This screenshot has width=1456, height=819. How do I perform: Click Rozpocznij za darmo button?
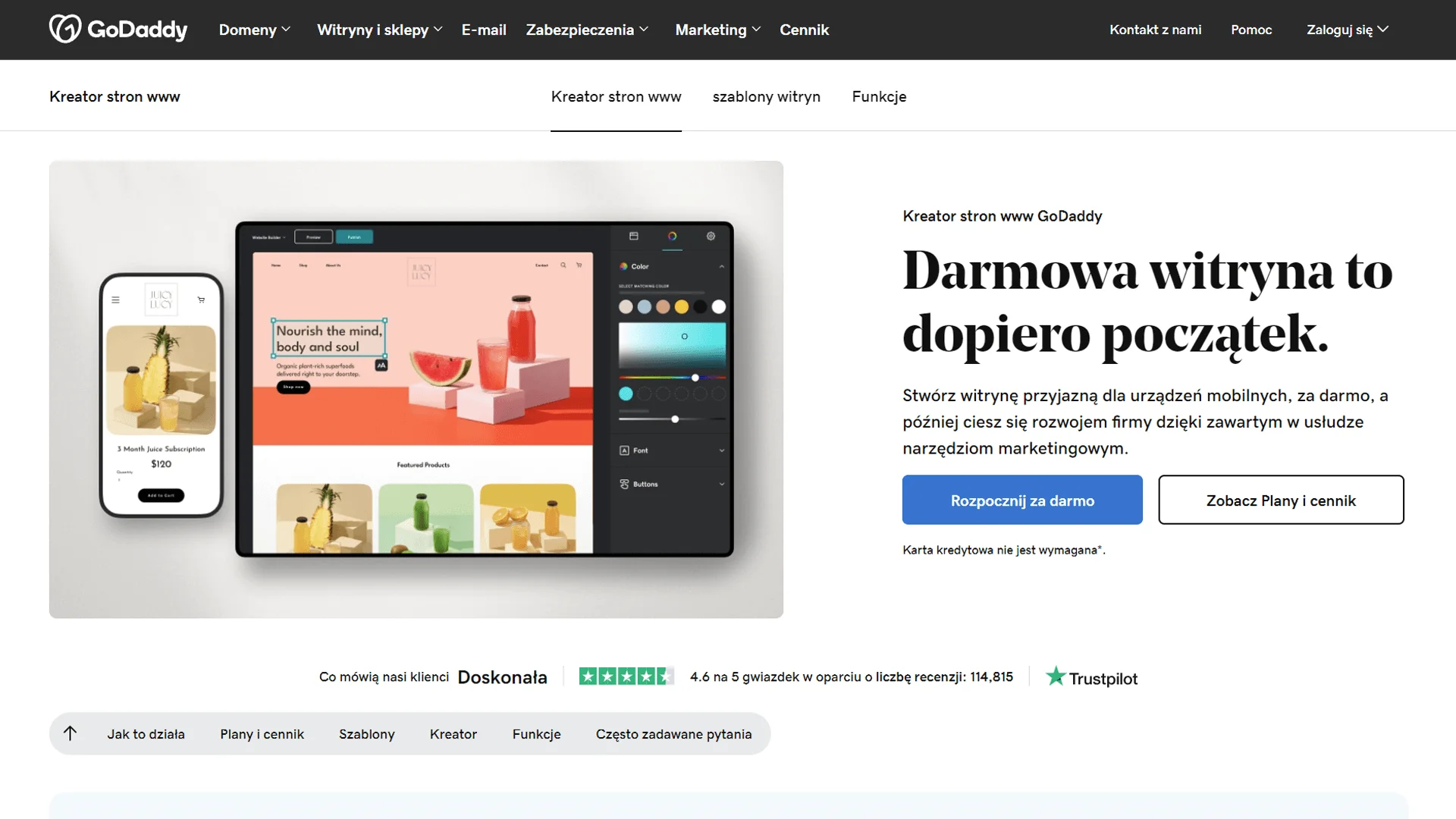click(x=1022, y=500)
